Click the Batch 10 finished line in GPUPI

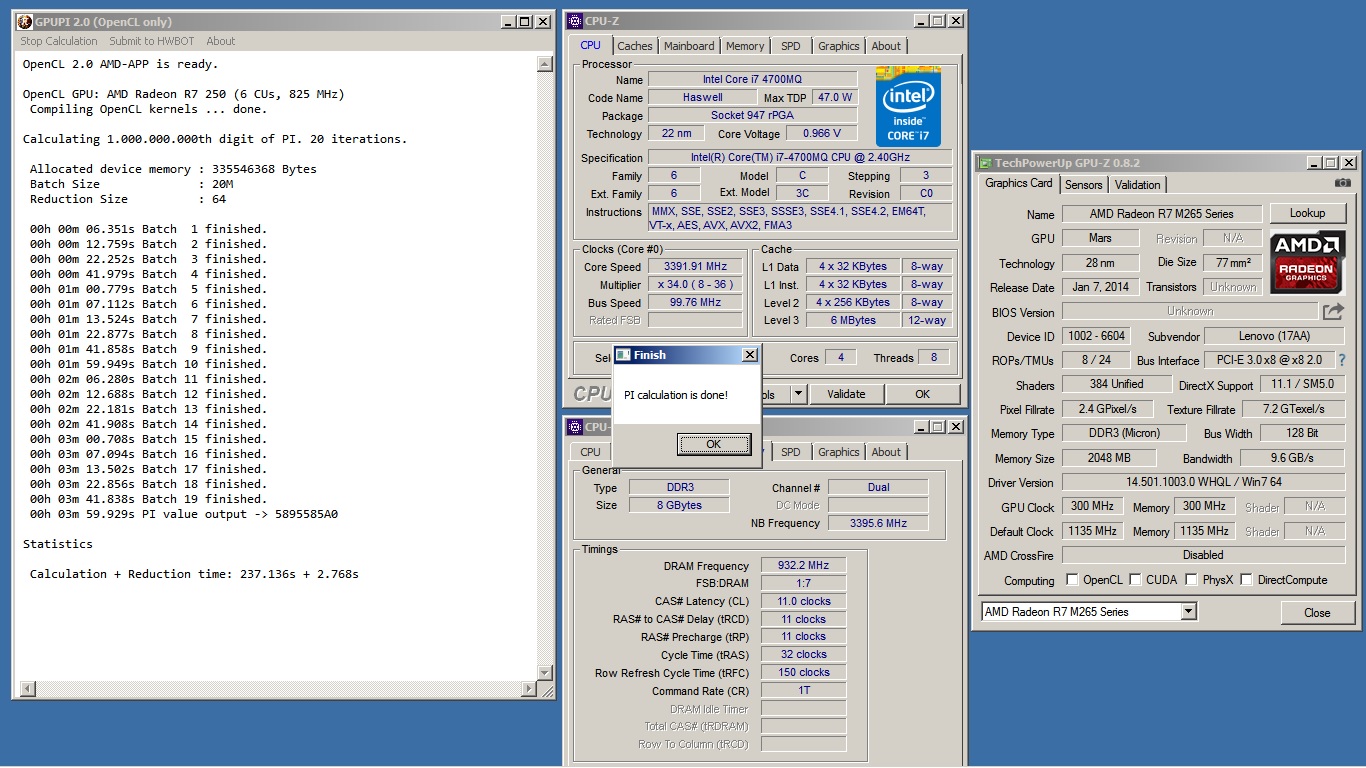[x=148, y=364]
